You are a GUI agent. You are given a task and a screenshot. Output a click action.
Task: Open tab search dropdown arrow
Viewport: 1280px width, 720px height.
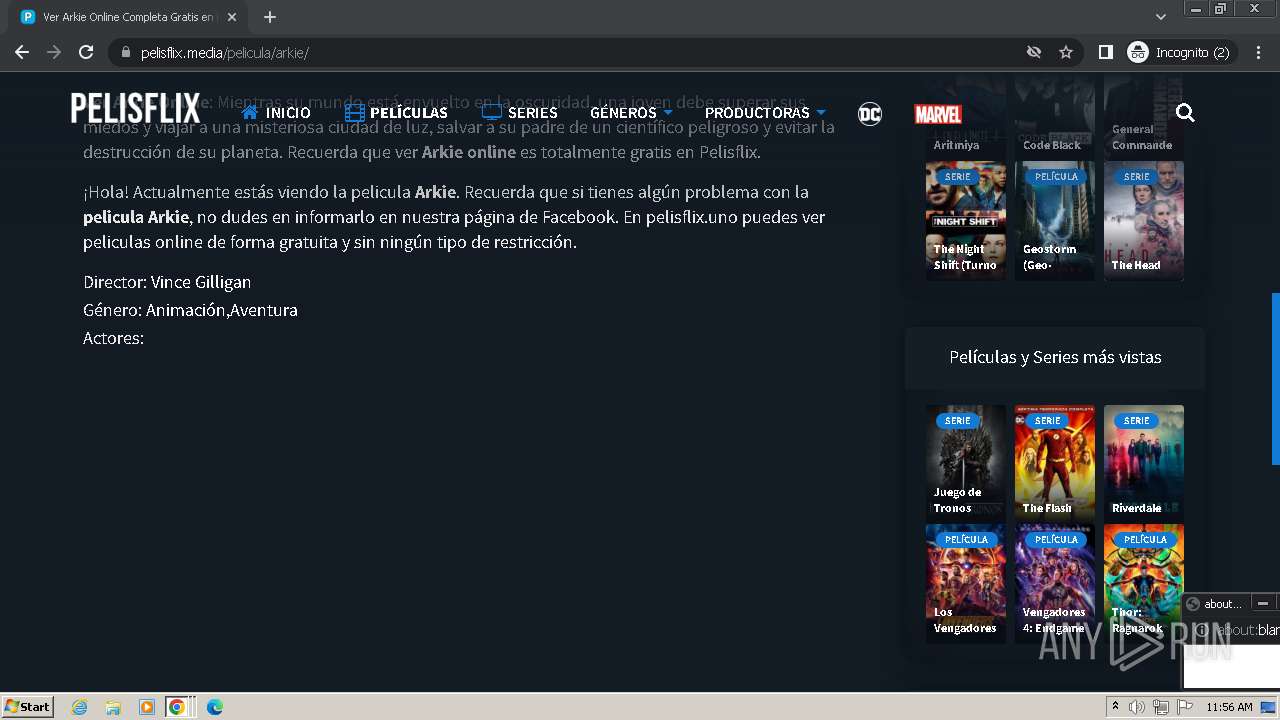point(1160,17)
